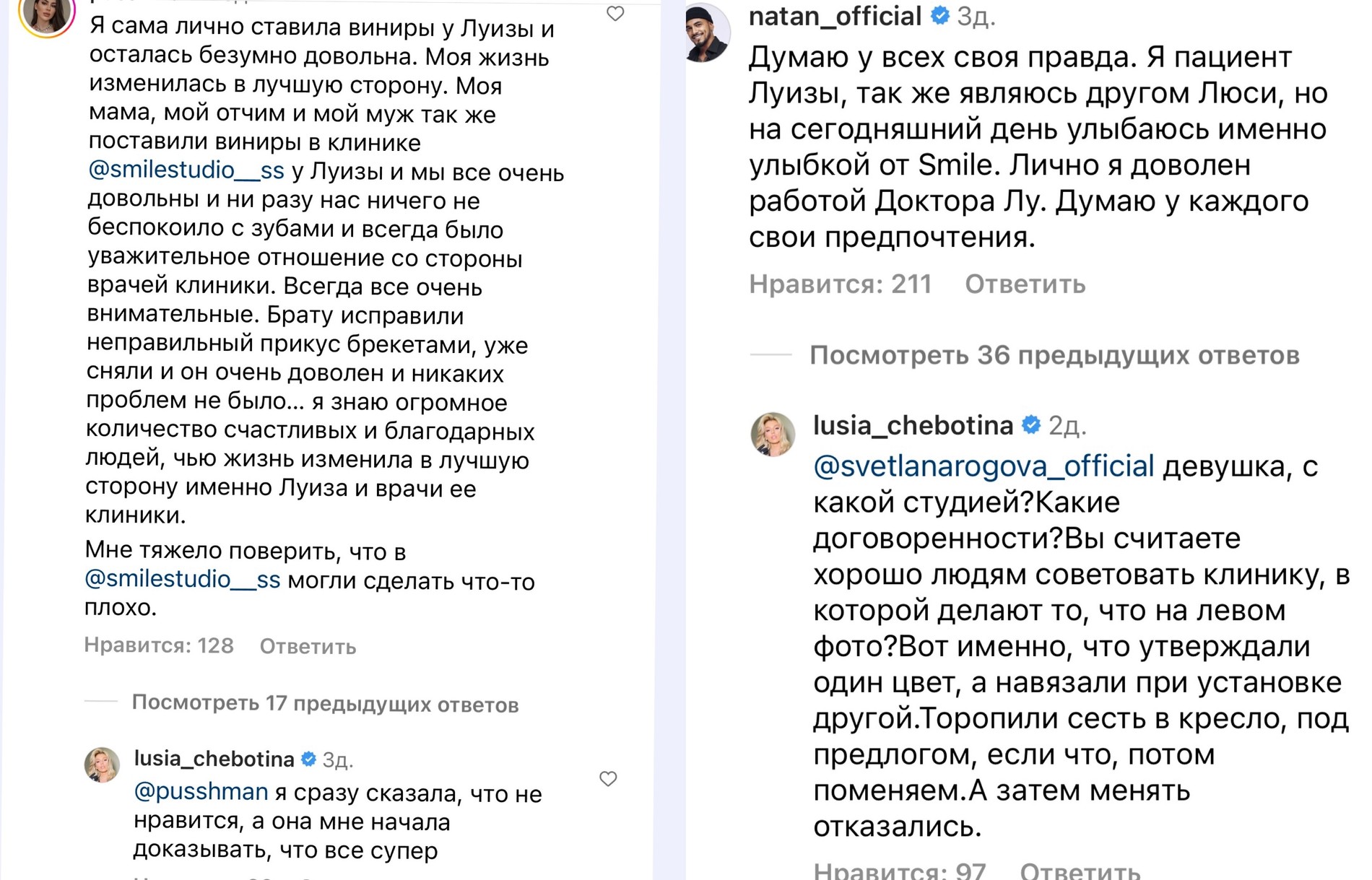The width and height of the screenshot is (1372, 880).
Task: Open the natan_official username link
Action: point(835,16)
